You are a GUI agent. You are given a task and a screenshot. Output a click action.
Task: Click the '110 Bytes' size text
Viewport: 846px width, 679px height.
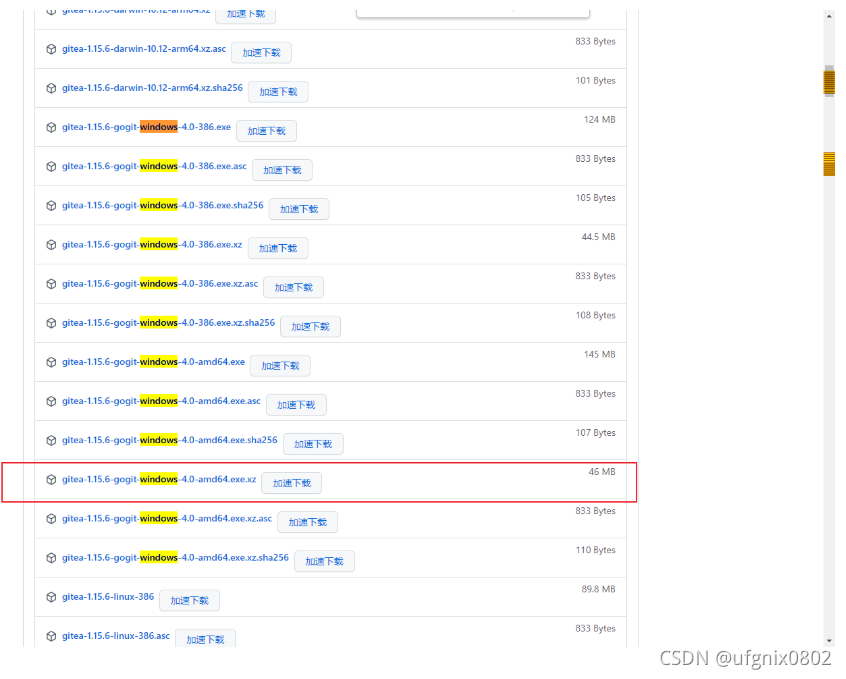coord(596,550)
